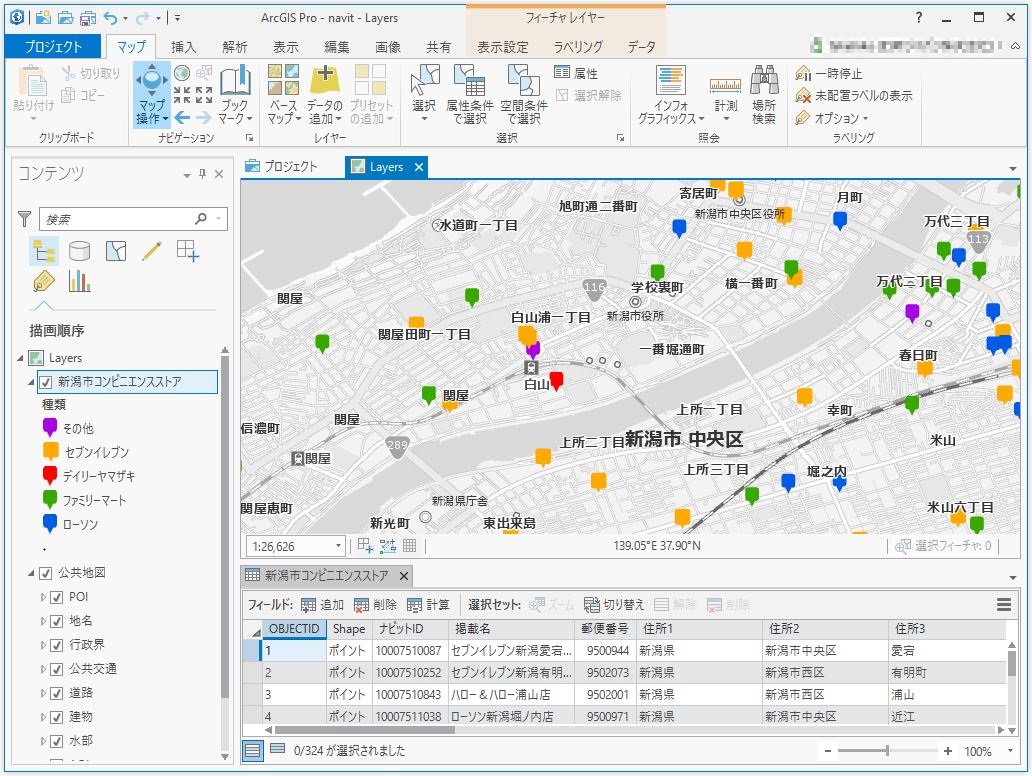
Task: Click 一時停止 pause labeling
Action: point(829,73)
